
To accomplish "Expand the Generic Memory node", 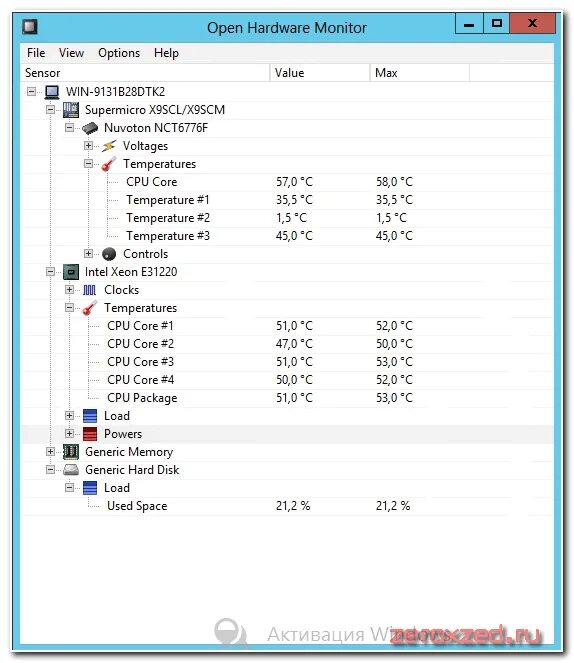I will [50, 452].
